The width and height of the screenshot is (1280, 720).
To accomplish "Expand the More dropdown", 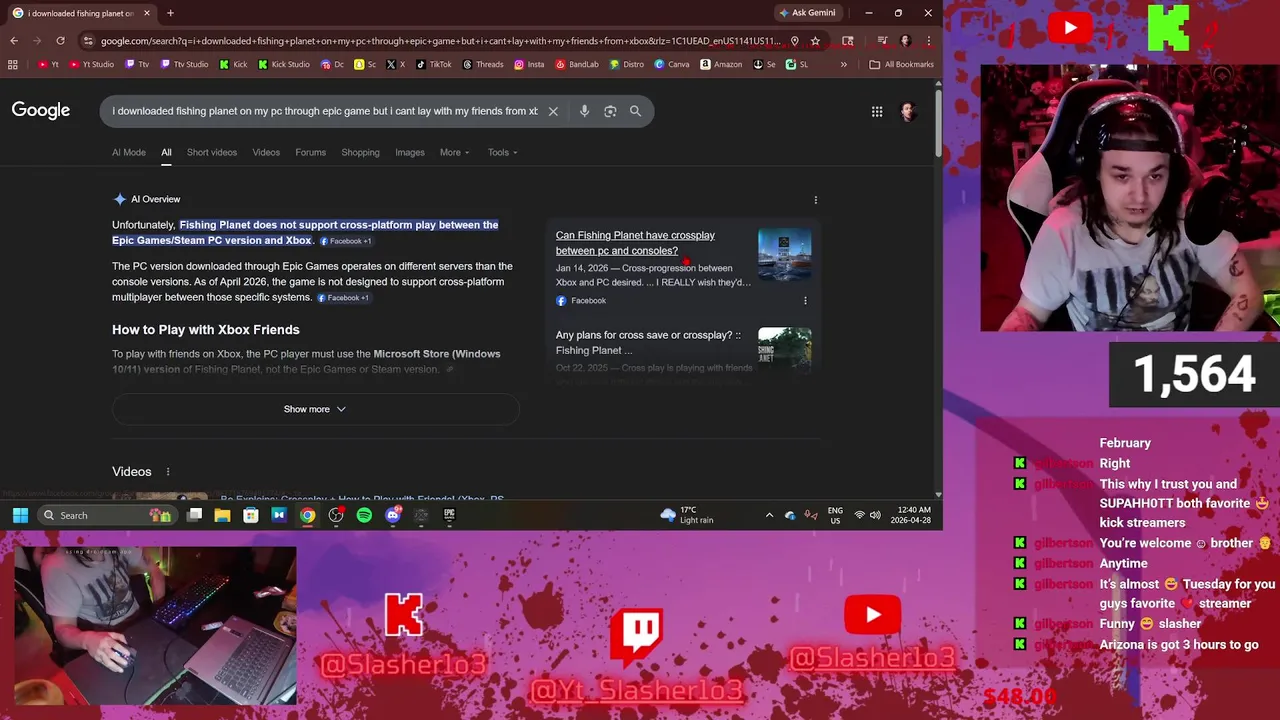I will 454,152.
